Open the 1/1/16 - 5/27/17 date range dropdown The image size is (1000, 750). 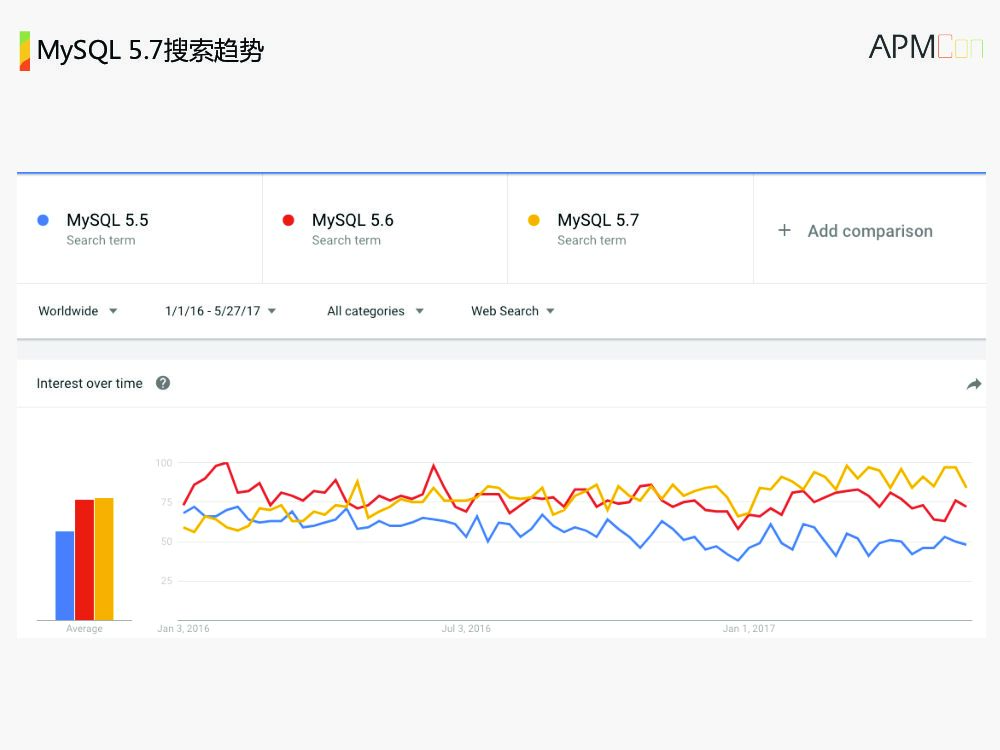pos(220,311)
